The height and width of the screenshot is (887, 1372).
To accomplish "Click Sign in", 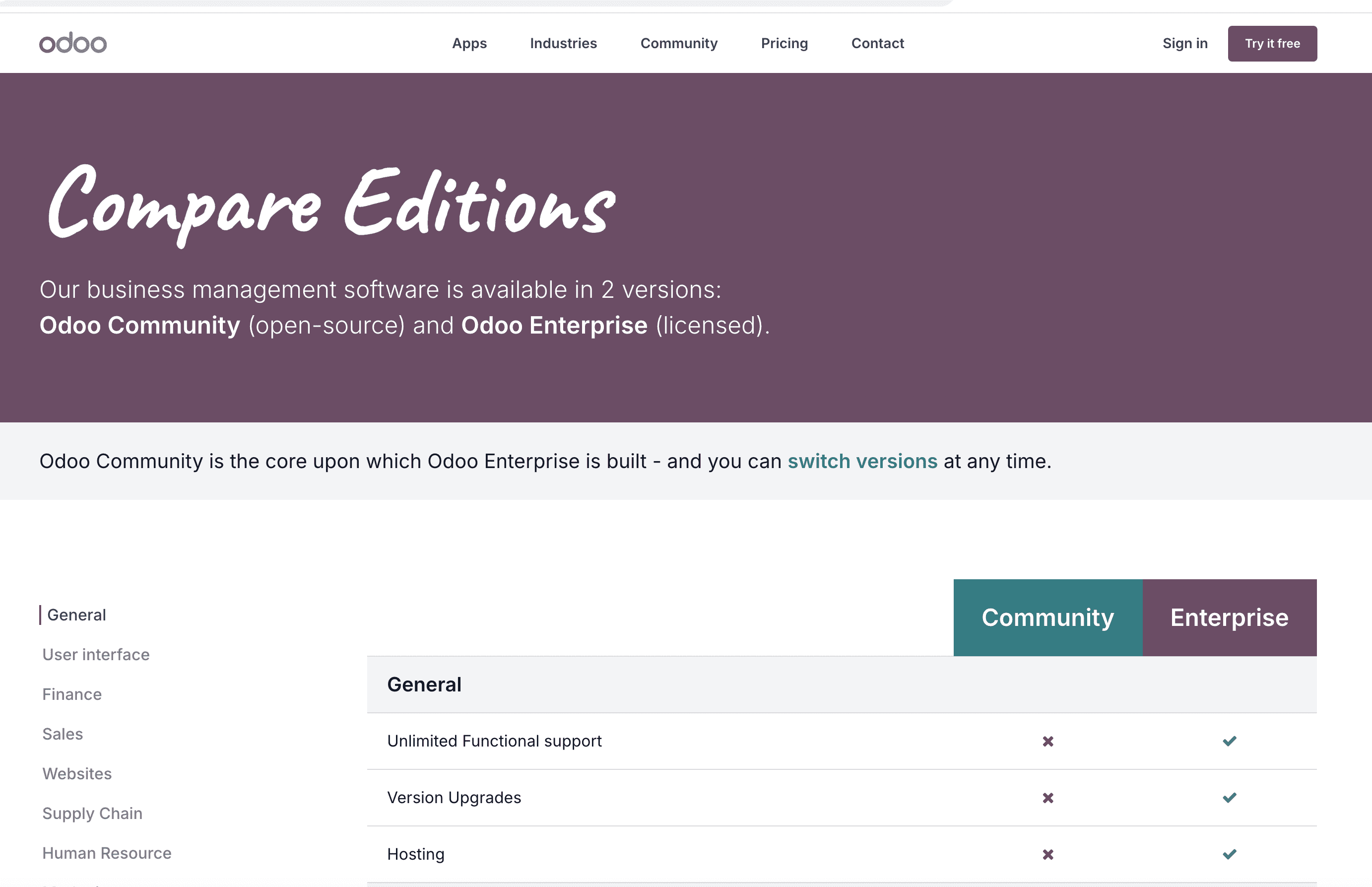I will (x=1185, y=44).
